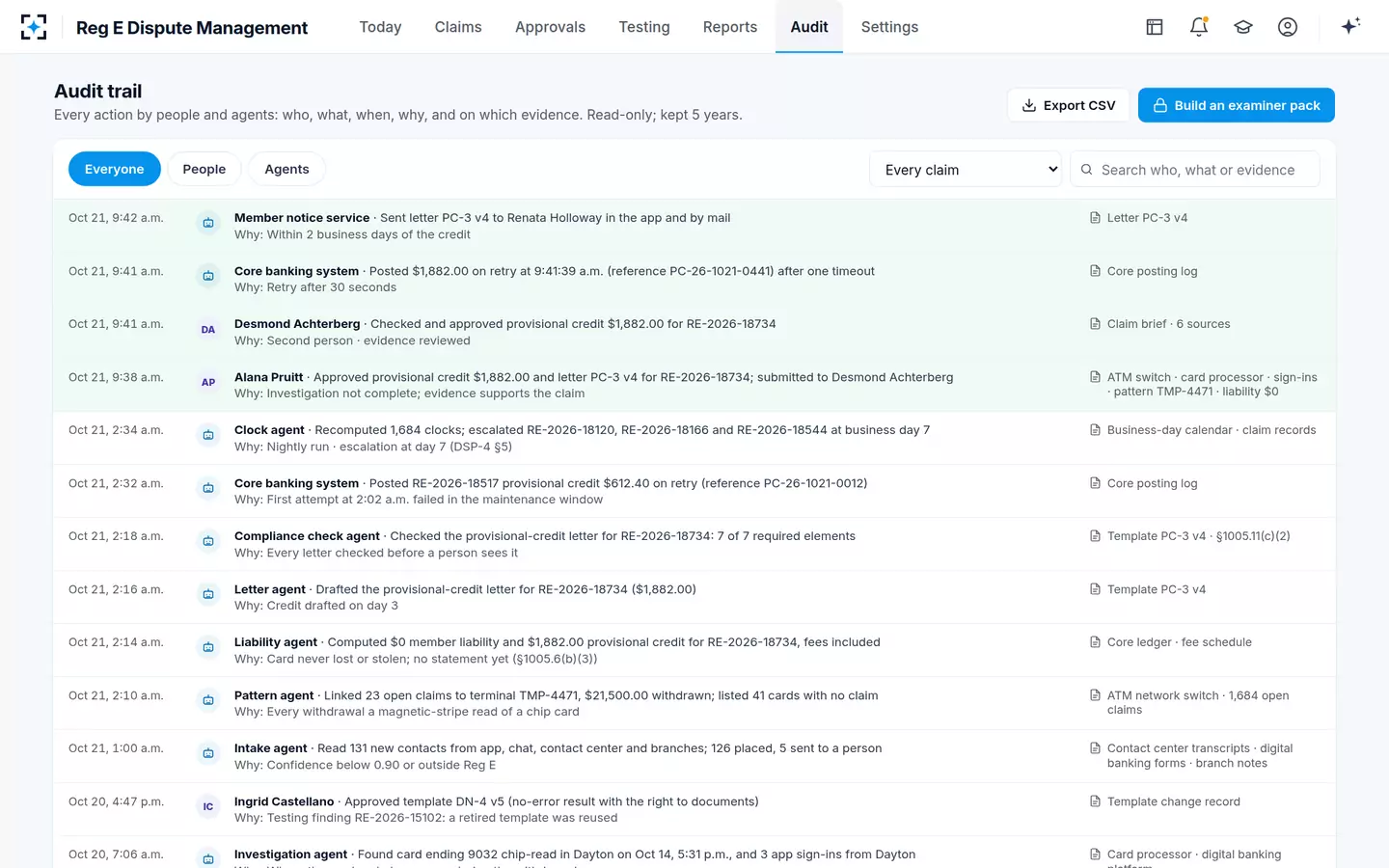Filter audit trail to Agents
The image size is (1389, 868).
pyautogui.click(x=286, y=169)
